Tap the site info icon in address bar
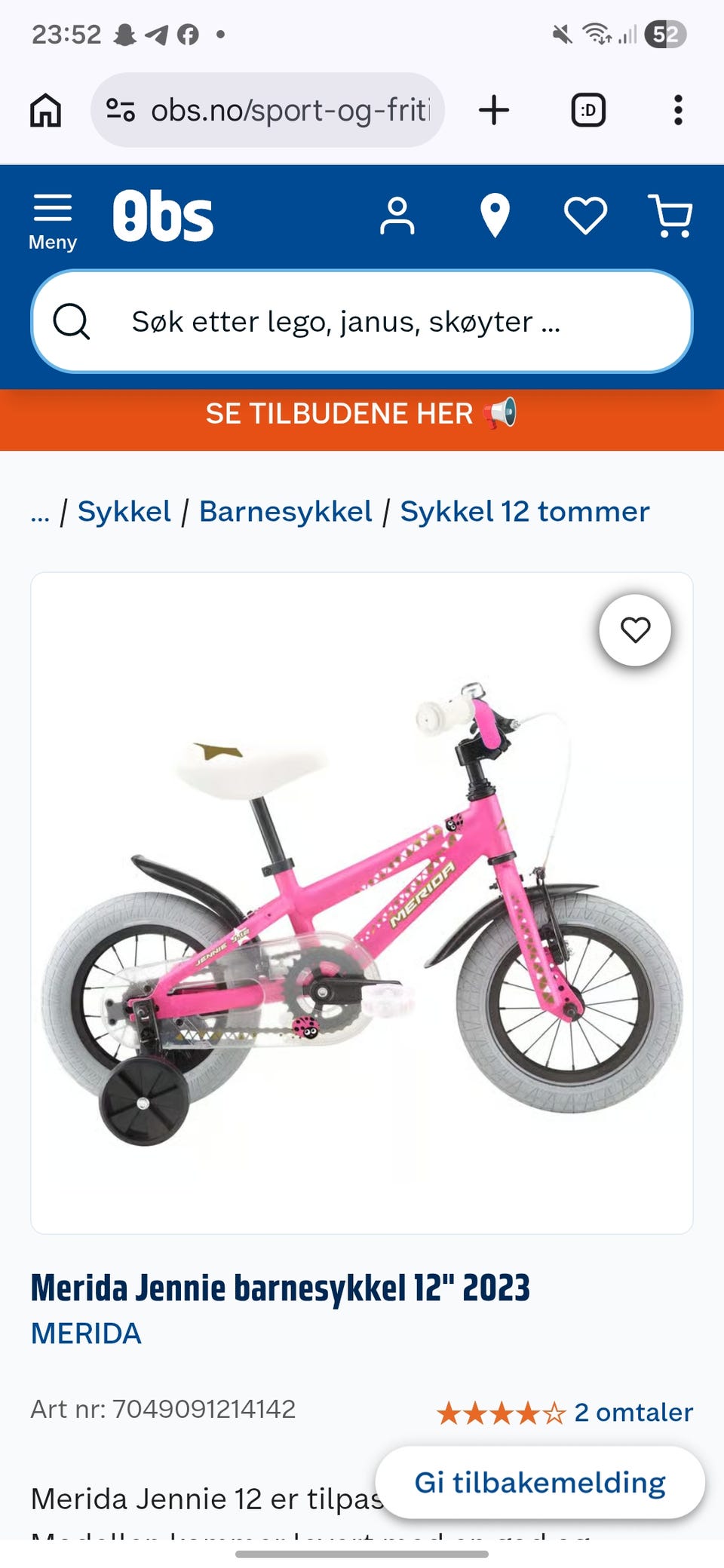The image size is (724, 1568). [121, 110]
